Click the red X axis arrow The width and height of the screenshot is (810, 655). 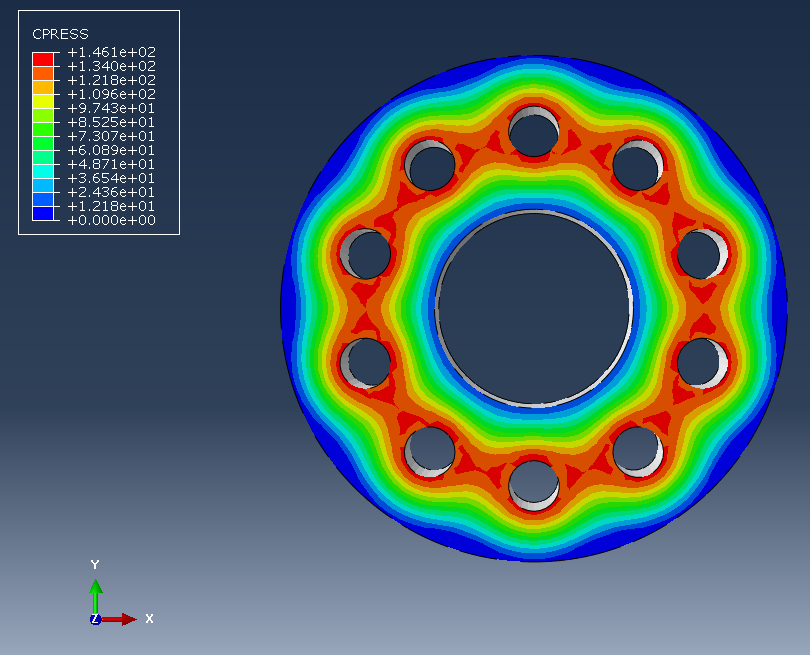tap(119, 619)
